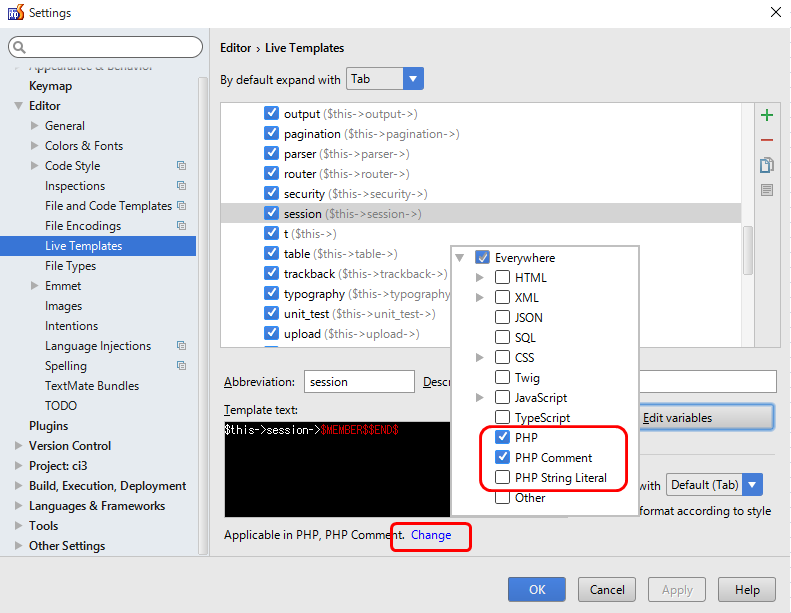Focus the settings search field
The width and height of the screenshot is (791, 613).
105,47
